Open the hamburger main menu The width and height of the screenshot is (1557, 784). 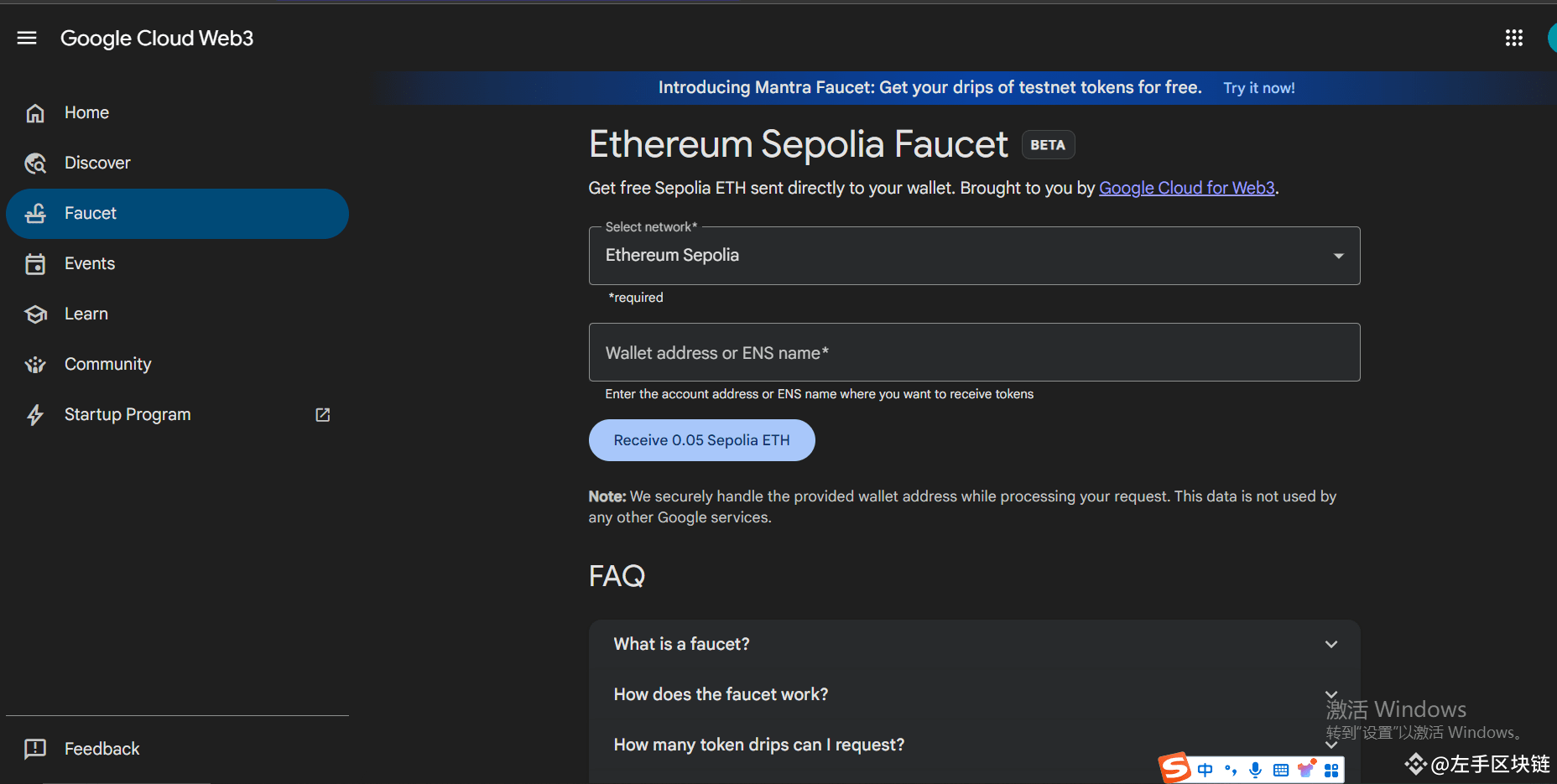(x=27, y=38)
